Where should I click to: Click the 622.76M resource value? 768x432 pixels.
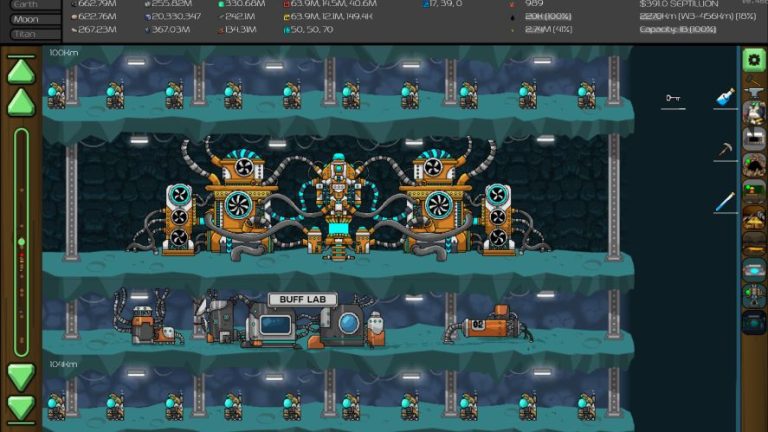tap(97, 17)
